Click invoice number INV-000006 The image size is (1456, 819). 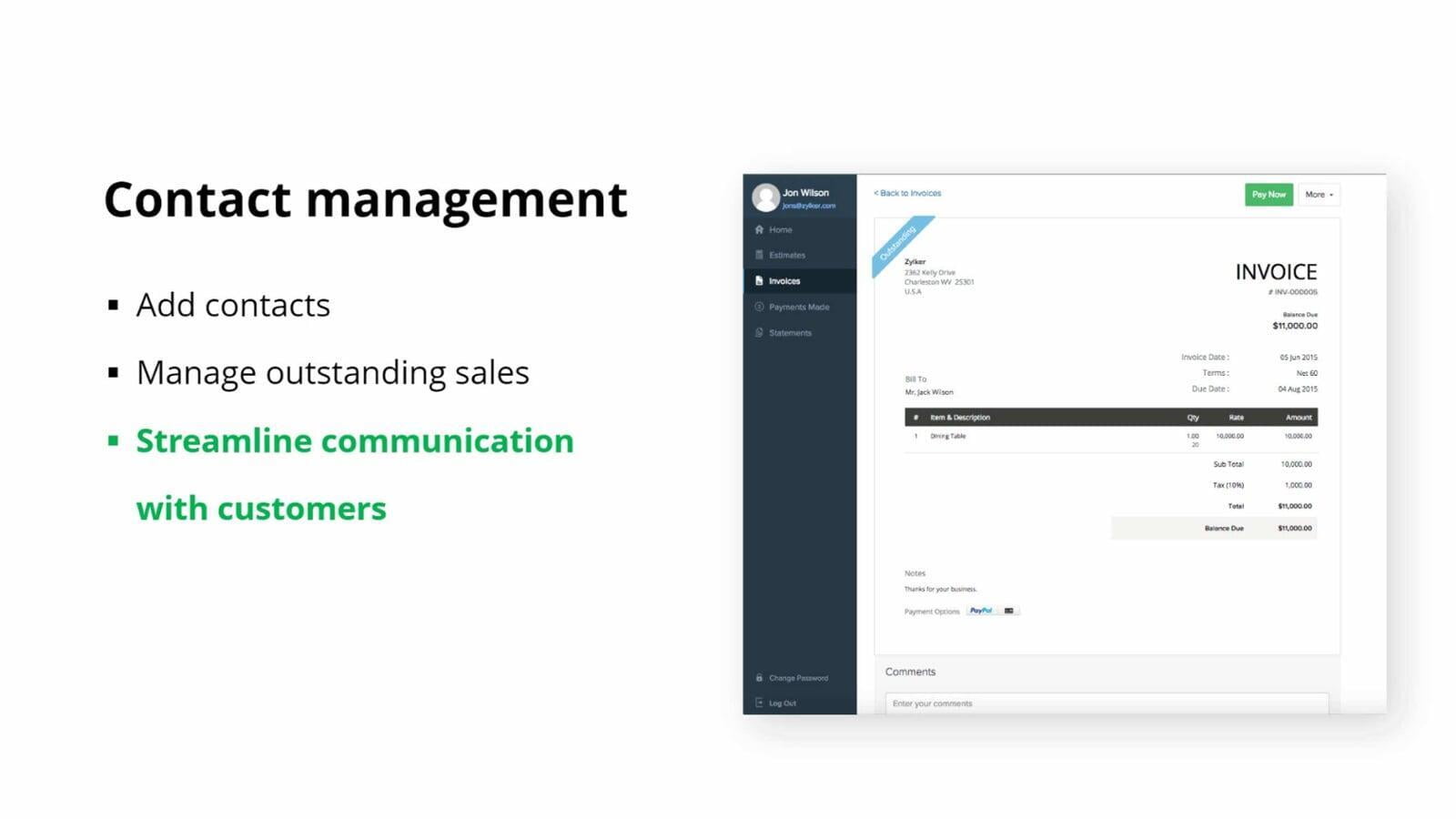1293,292
